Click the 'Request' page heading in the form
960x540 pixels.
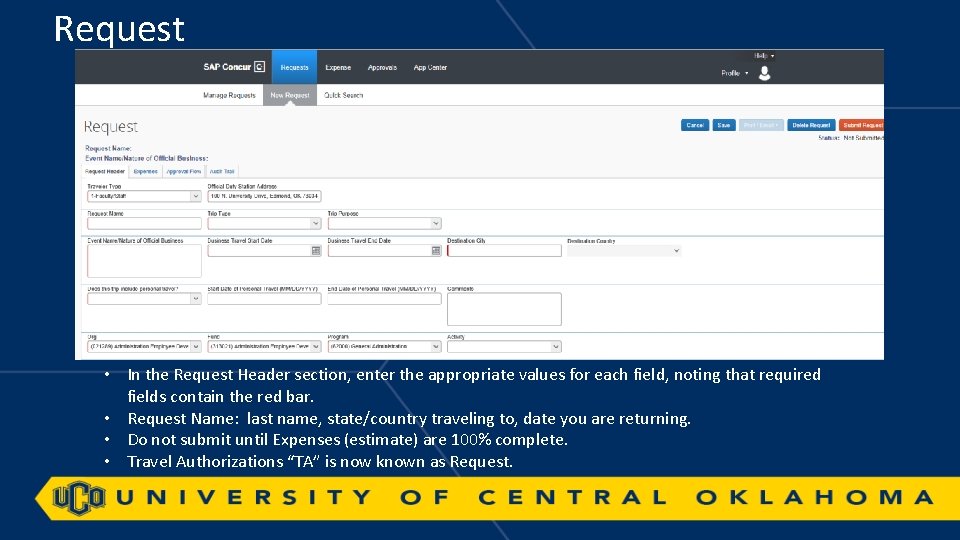coord(111,127)
